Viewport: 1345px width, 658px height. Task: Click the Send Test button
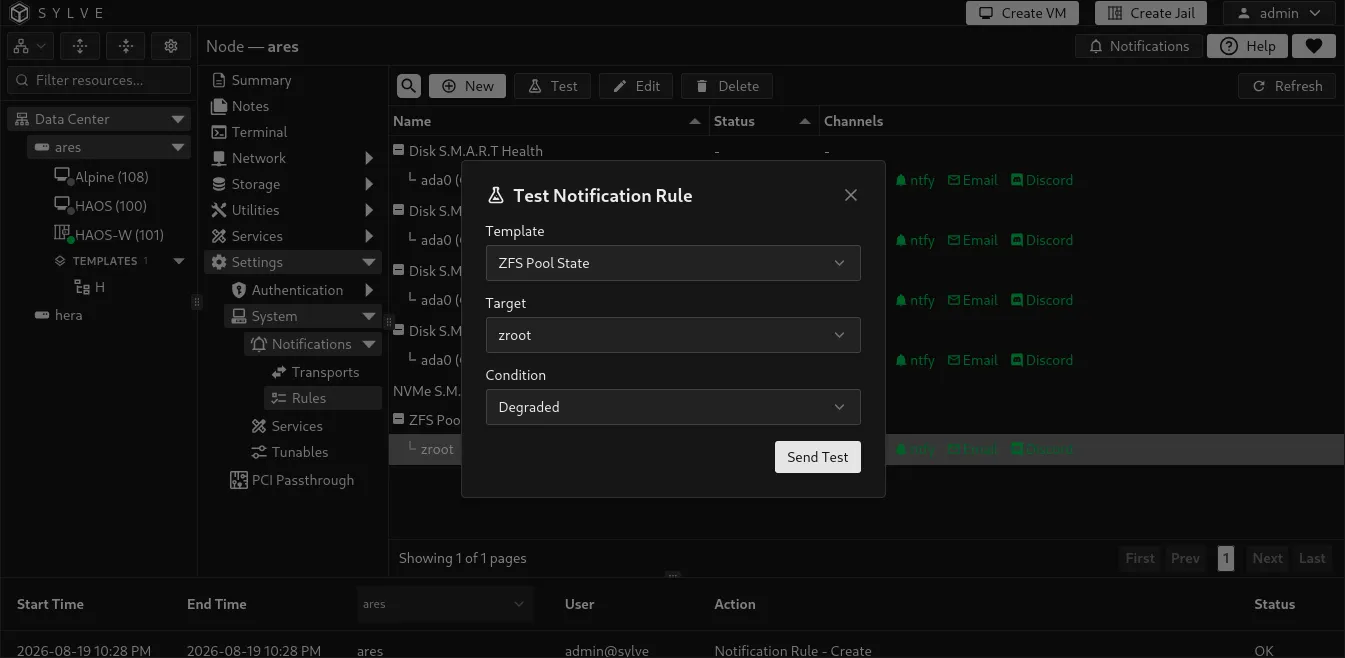pyautogui.click(x=817, y=457)
